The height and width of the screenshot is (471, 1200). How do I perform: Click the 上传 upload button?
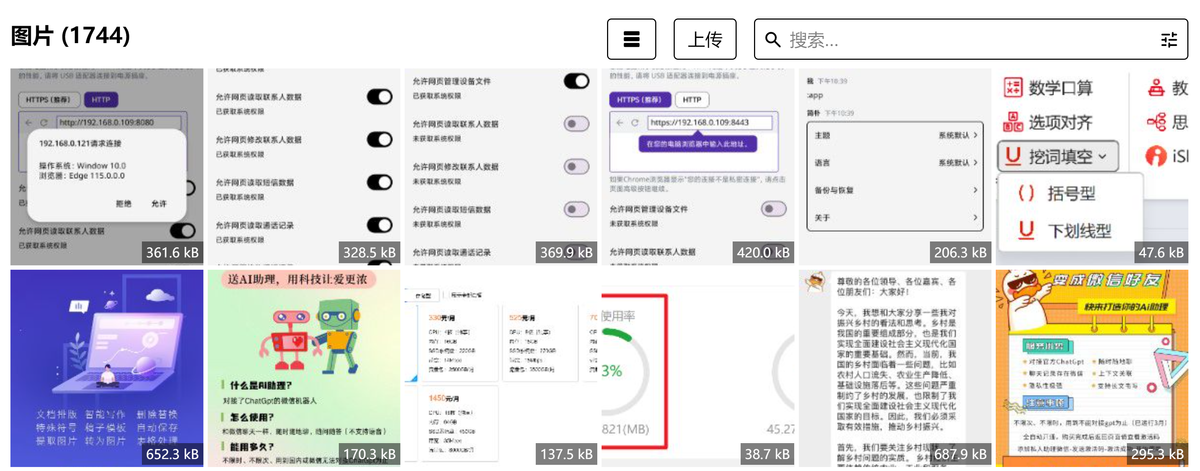[704, 39]
